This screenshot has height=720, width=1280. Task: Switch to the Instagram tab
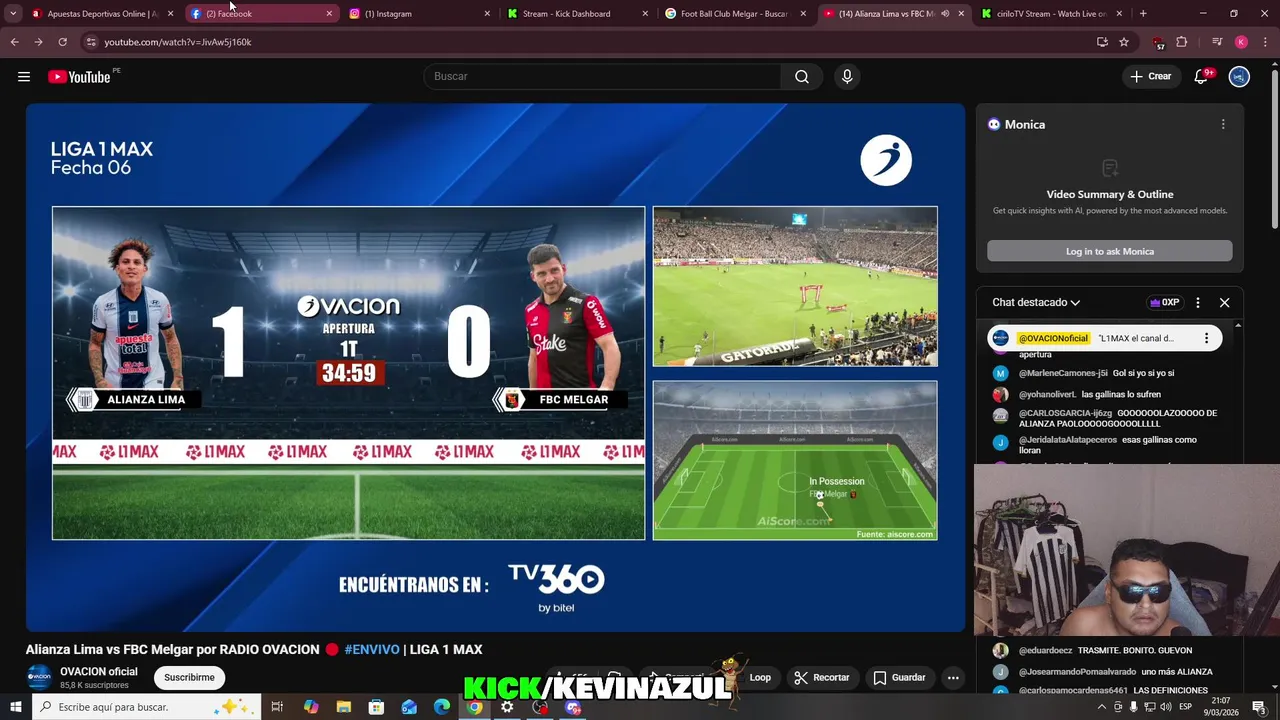tap(419, 14)
